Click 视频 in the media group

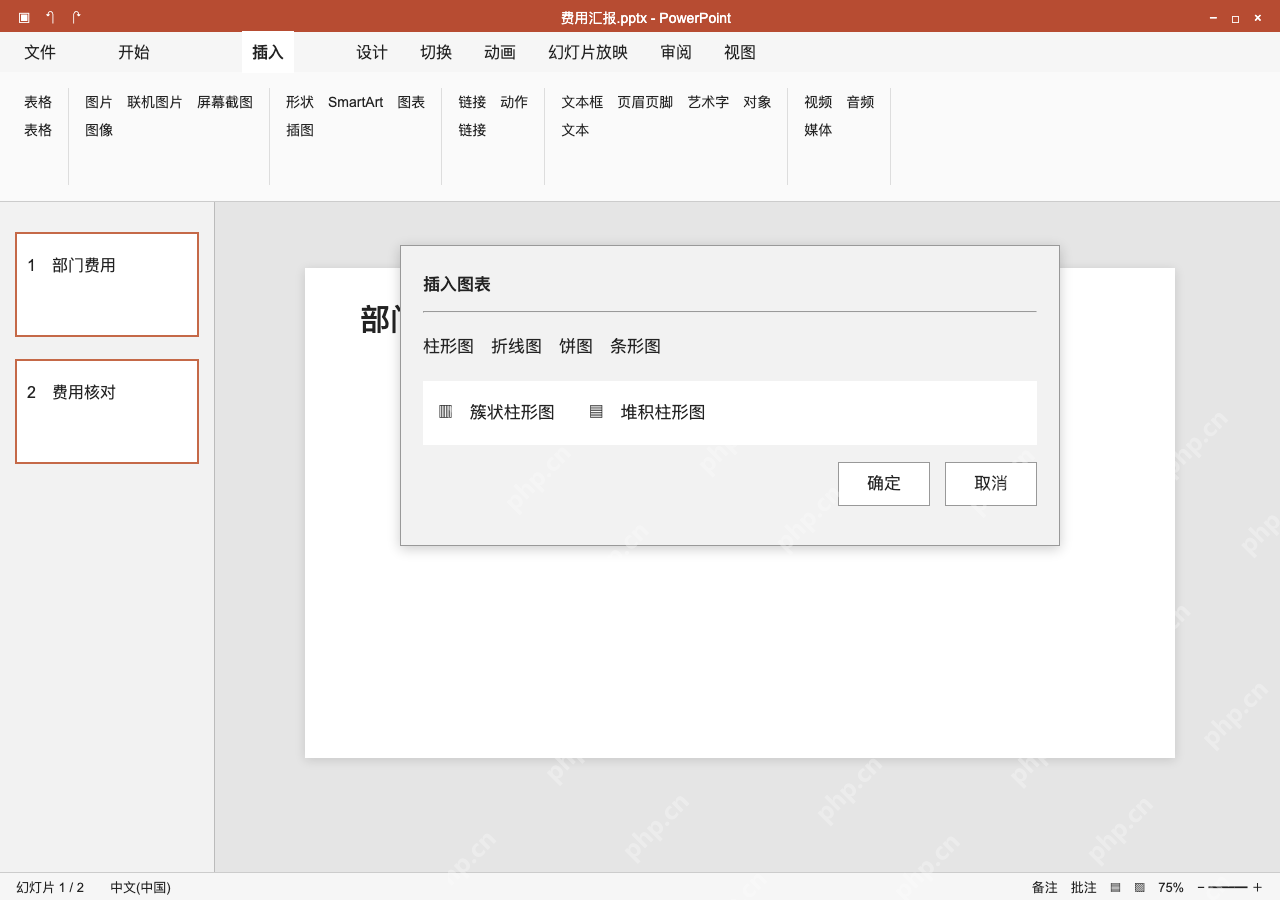818,102
